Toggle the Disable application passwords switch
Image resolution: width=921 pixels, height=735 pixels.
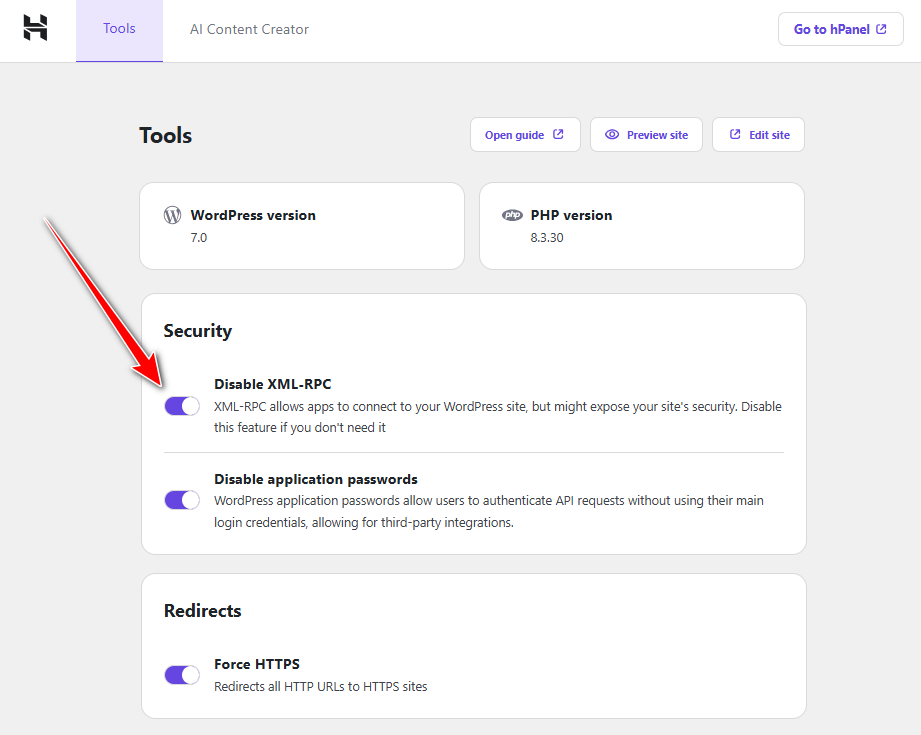[x=182, y=500]
